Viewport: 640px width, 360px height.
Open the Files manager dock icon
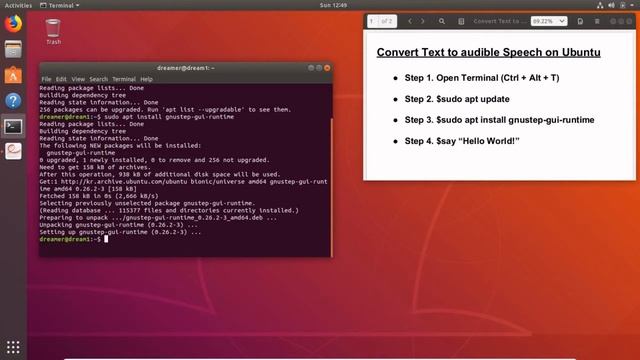coord(13,49)
